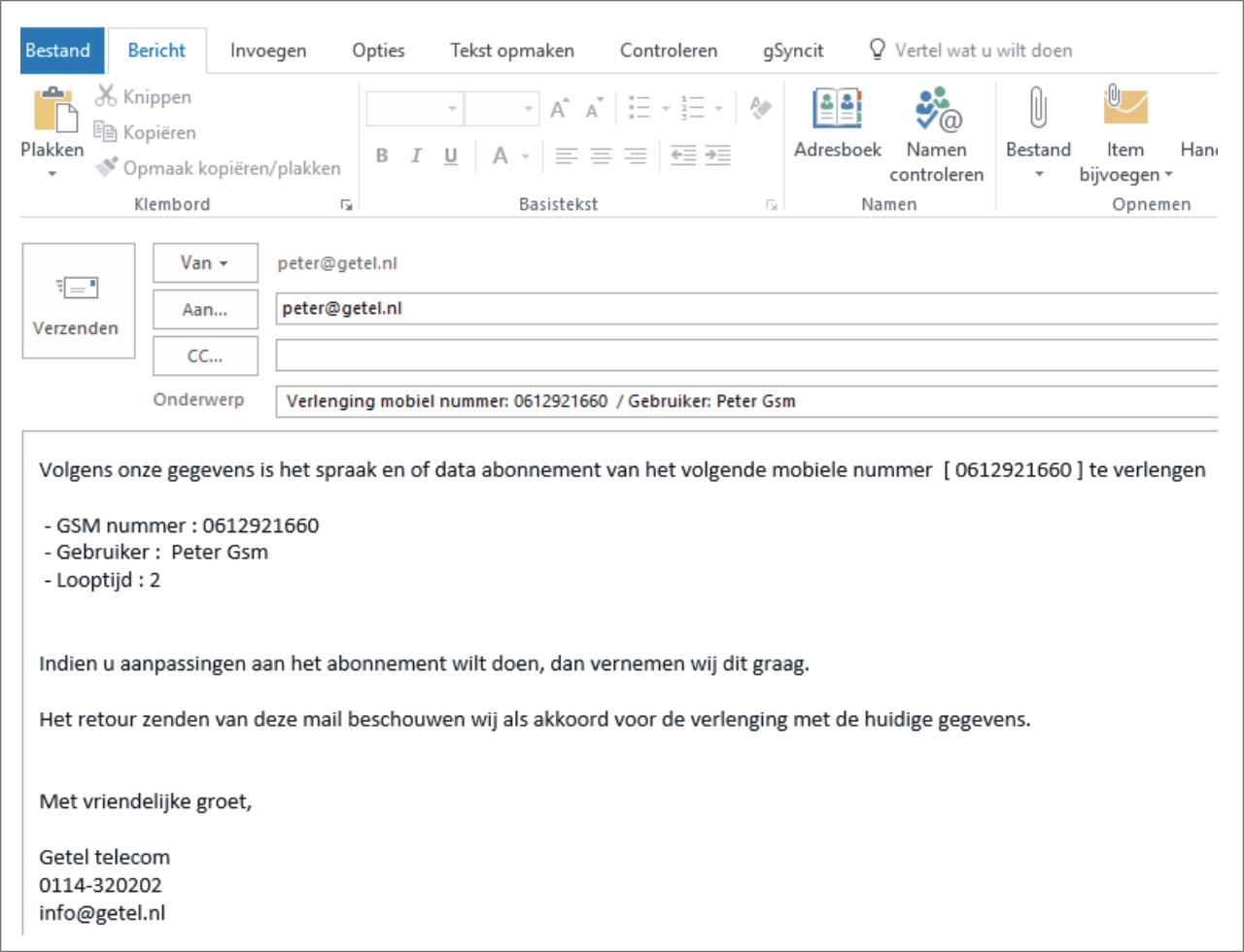Align text left
This screenshot has height=952, width=1244.
567,156
